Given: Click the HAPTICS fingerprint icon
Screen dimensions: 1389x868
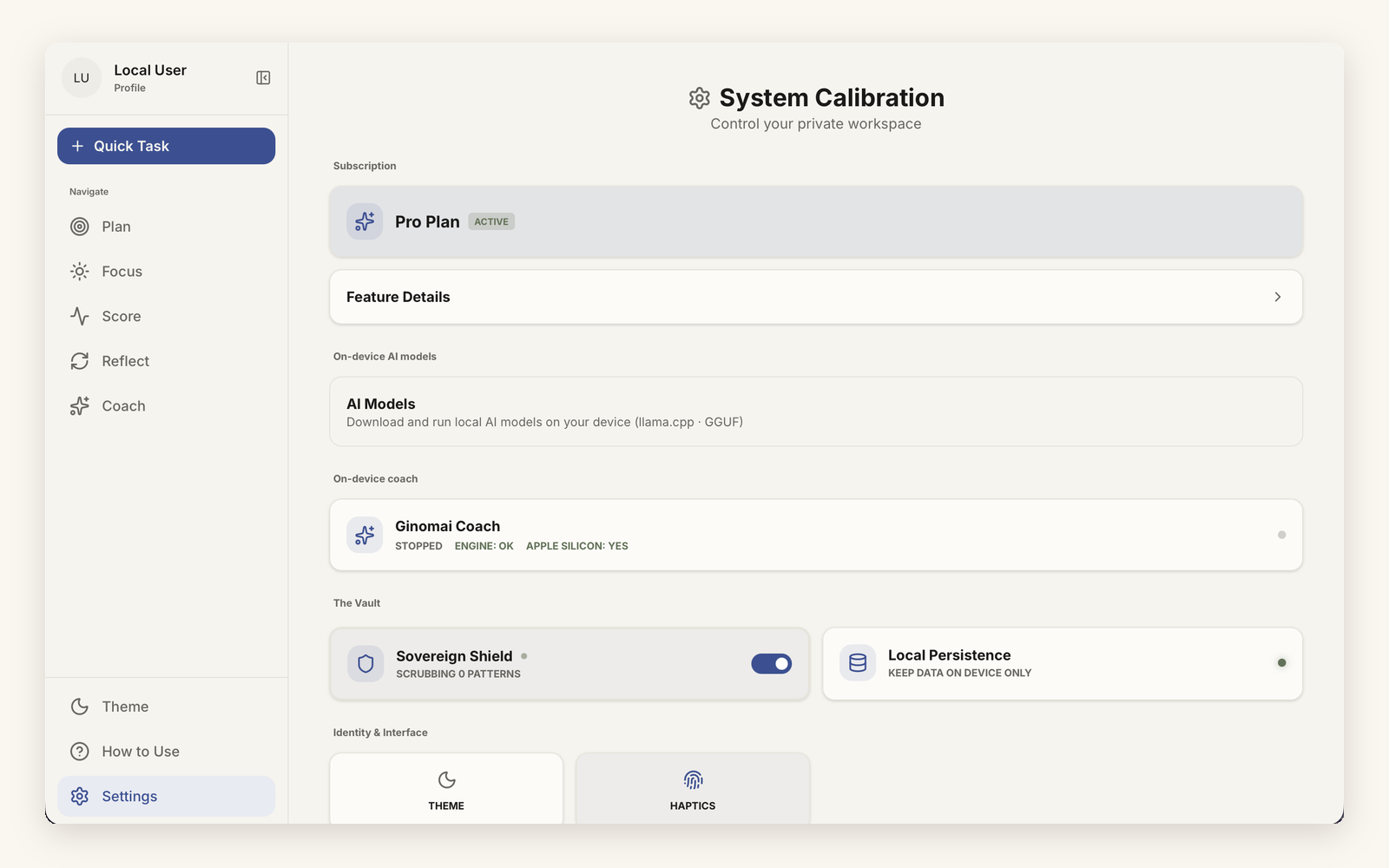Looking at the screenshot, I should [693, 779].
